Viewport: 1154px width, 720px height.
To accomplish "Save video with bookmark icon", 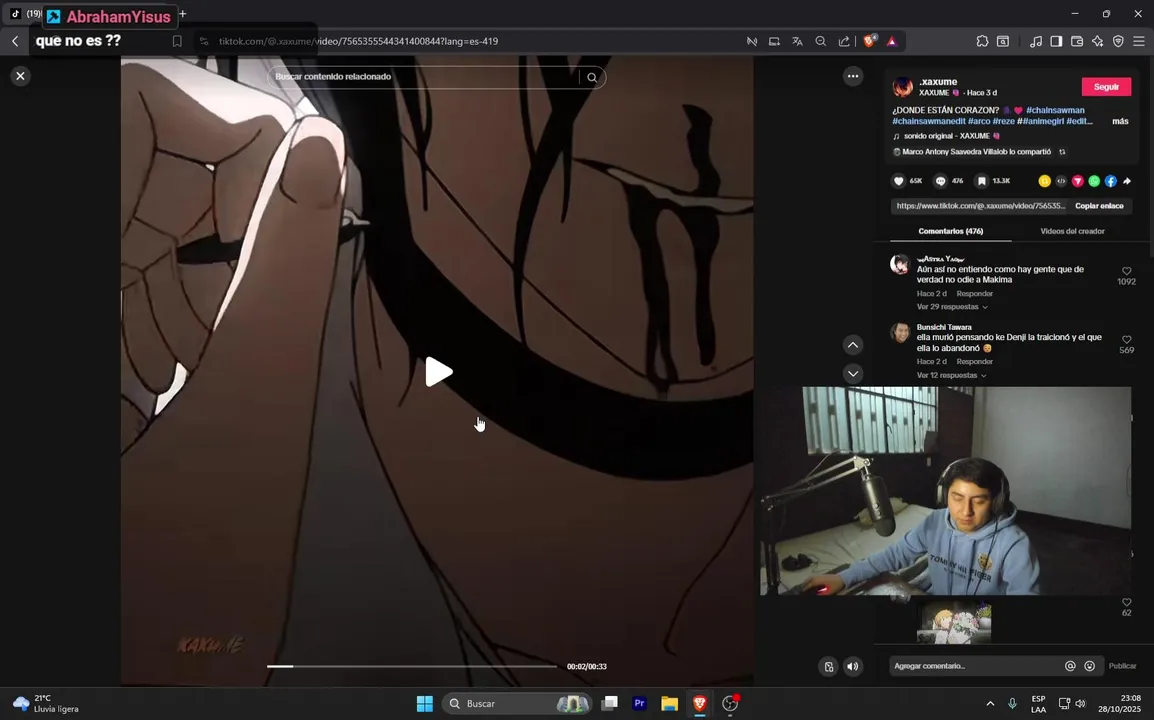I will (x=982, y=181).
